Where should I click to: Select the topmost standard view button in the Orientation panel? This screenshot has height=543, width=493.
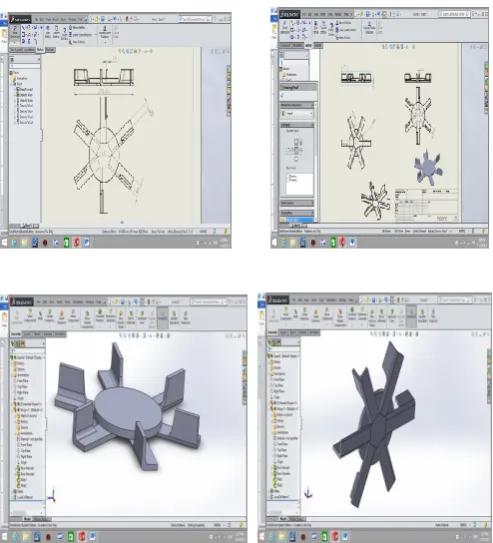tap(296, 142)
